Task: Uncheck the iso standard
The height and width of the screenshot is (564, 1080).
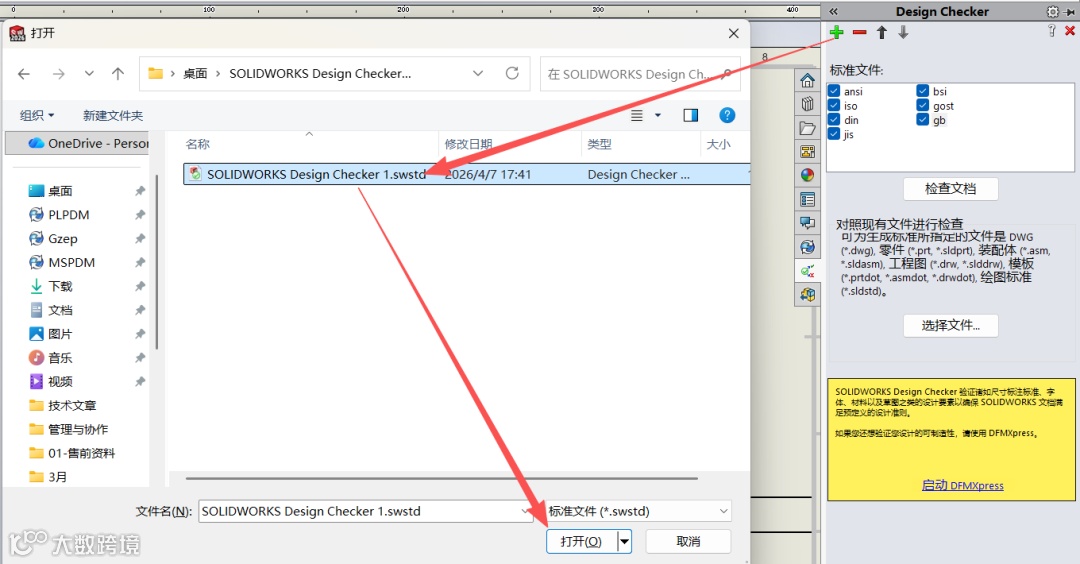Action: click(834, 105)
